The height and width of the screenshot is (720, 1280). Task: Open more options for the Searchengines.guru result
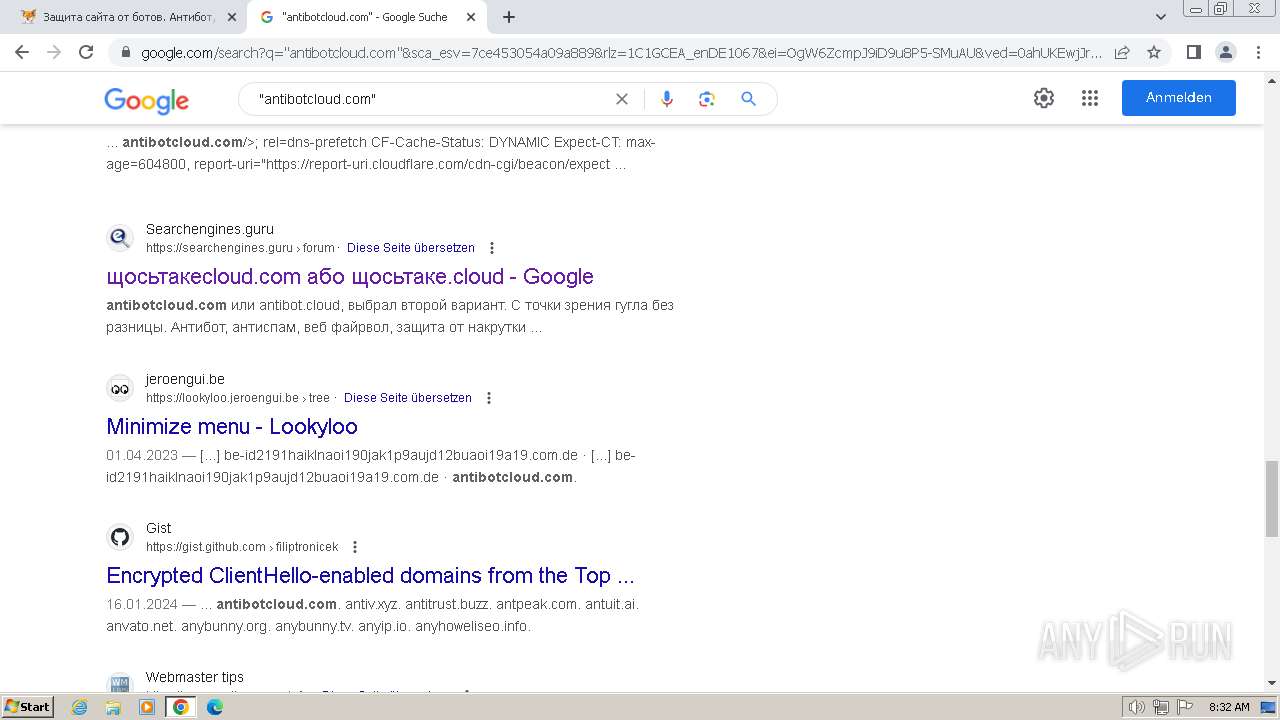tap(491, 248)
